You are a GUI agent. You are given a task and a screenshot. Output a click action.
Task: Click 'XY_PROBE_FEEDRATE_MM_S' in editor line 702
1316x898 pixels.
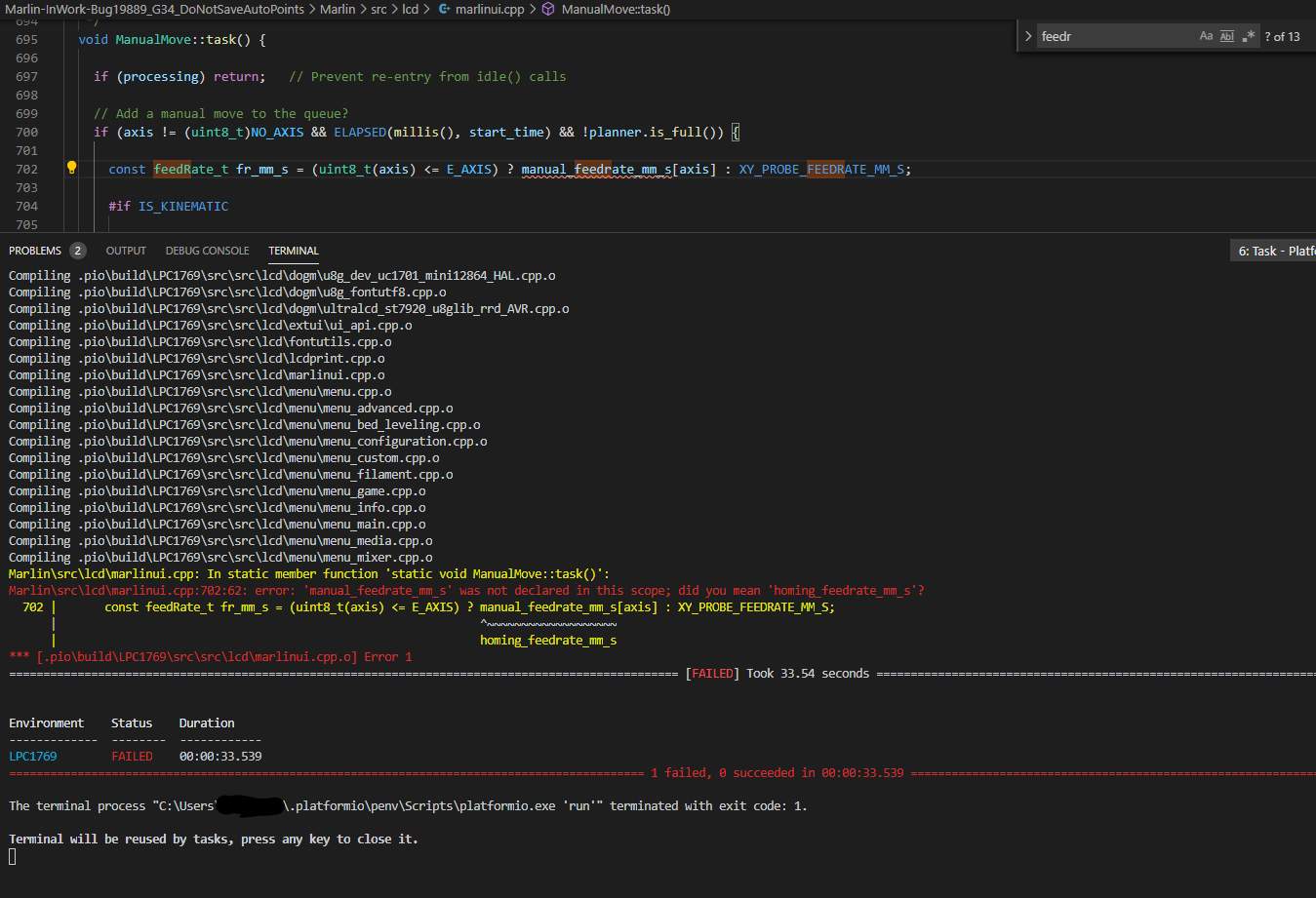pyautogui.click(x=821, y=169)
